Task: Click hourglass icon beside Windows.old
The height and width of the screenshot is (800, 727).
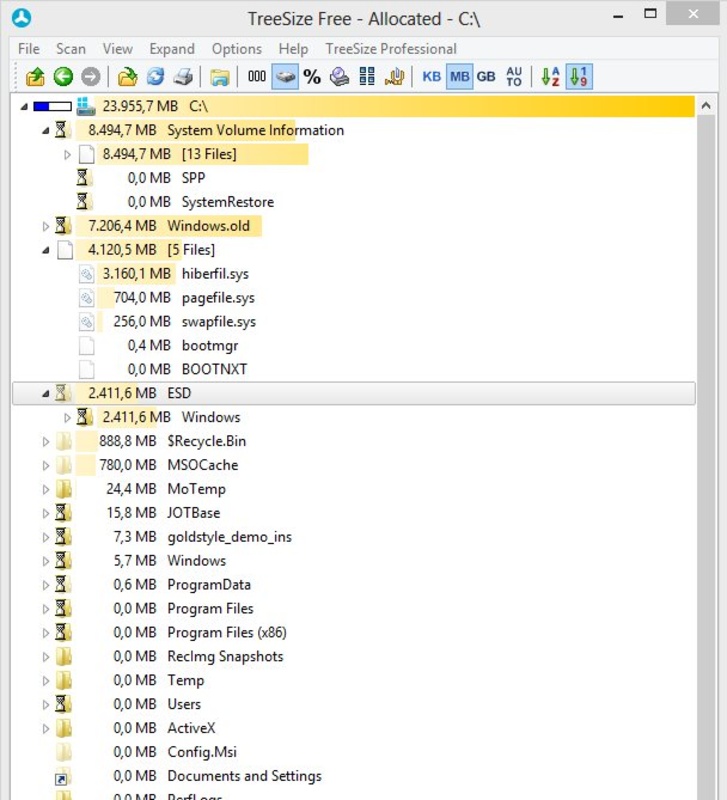Action: (x=63, y=226)
